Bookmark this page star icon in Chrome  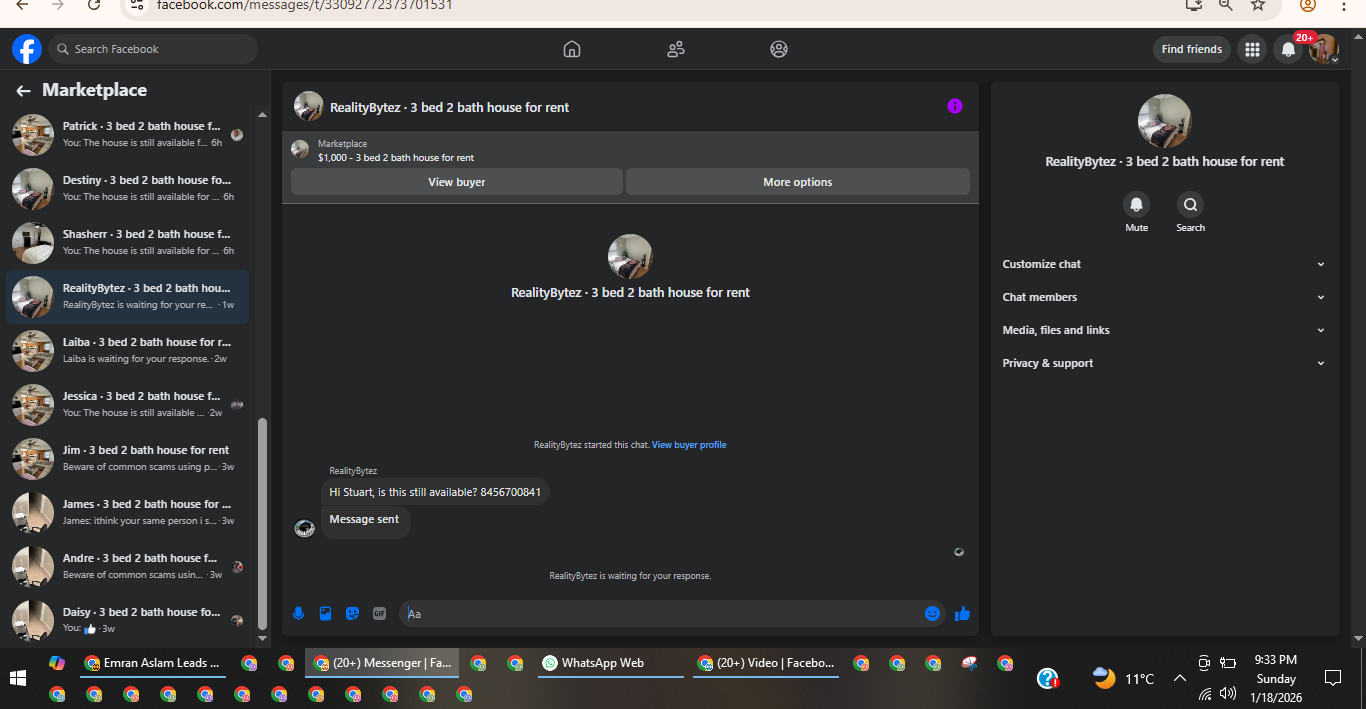[x=1258, y=5]
